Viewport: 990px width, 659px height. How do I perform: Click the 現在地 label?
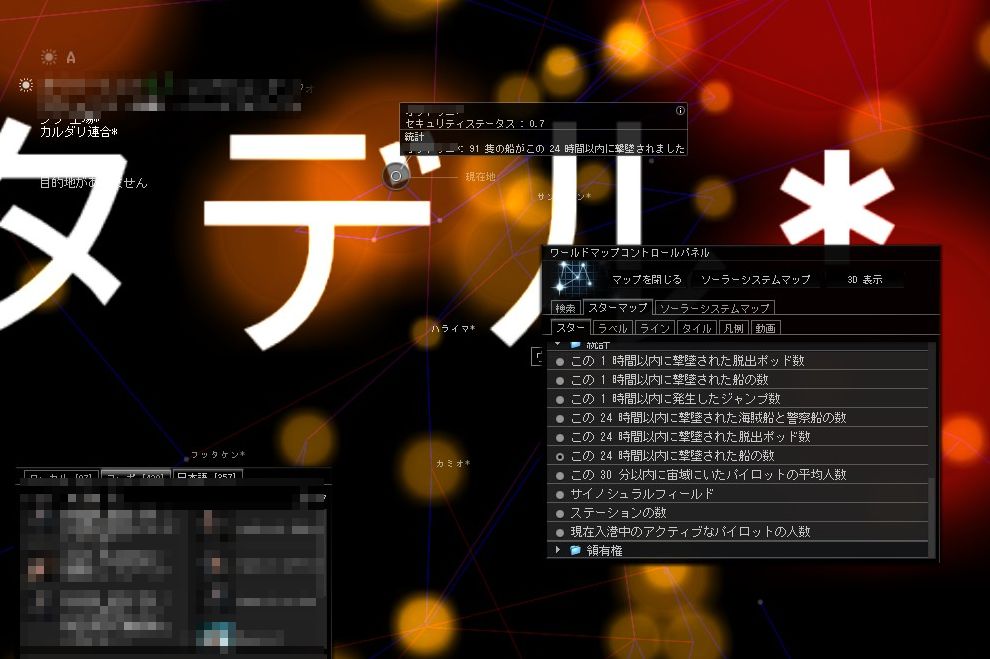[480, 177]
